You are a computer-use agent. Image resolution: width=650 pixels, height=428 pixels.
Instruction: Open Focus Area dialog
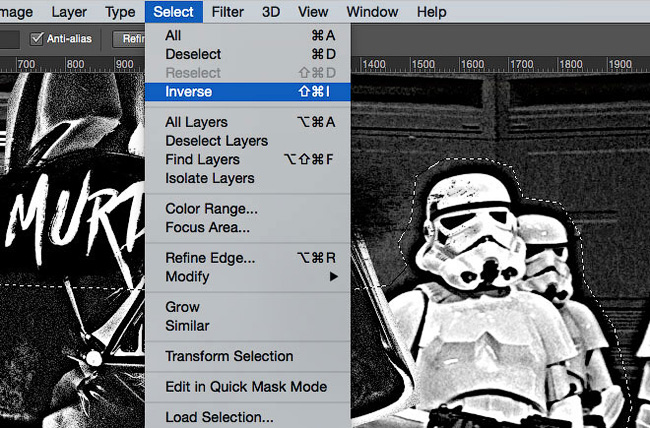[x=248, y=227]
